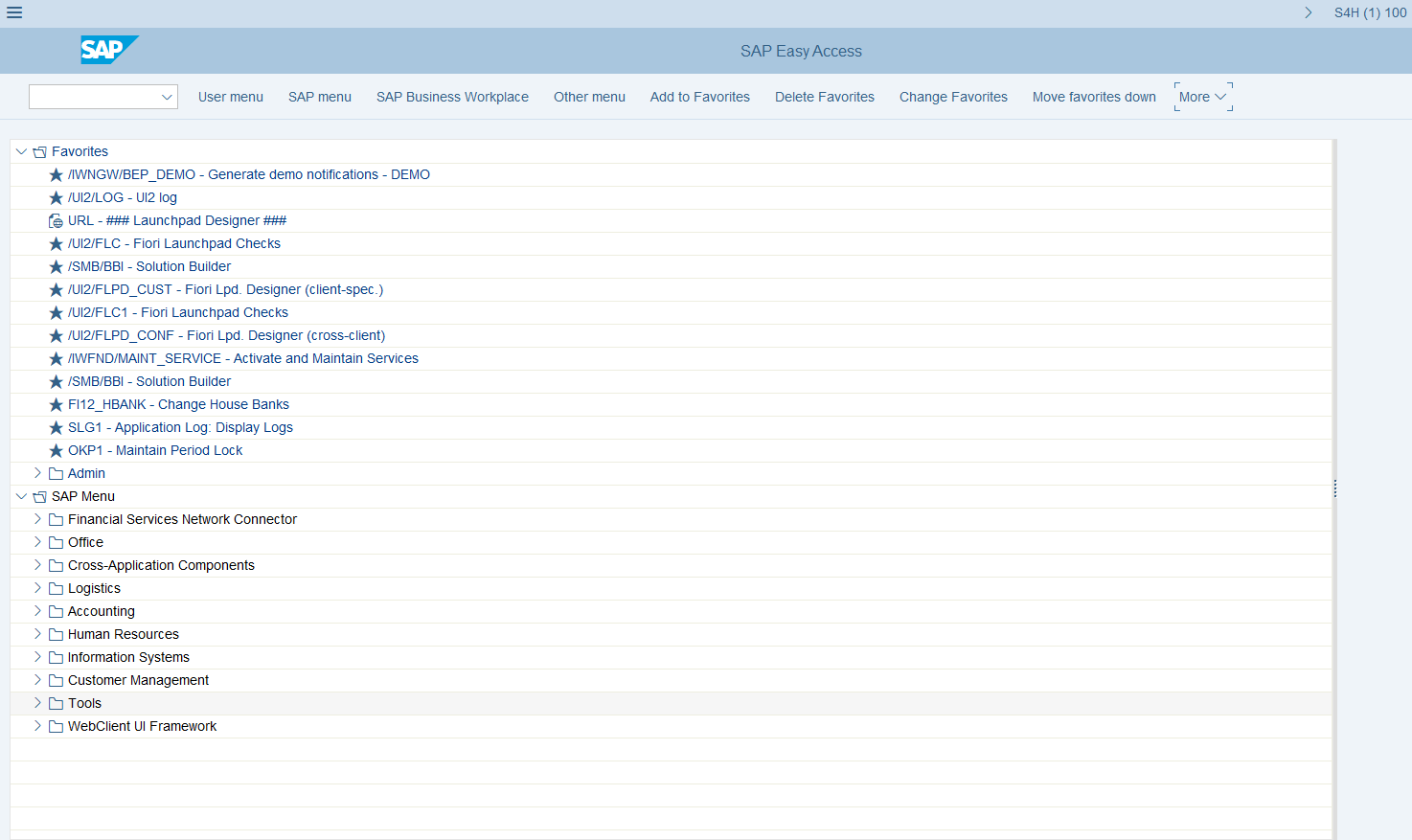The height and width of the screenshot is (840, 1412).
Task: Expand the Information Systems folder
Action: click(x=37, y=657)
